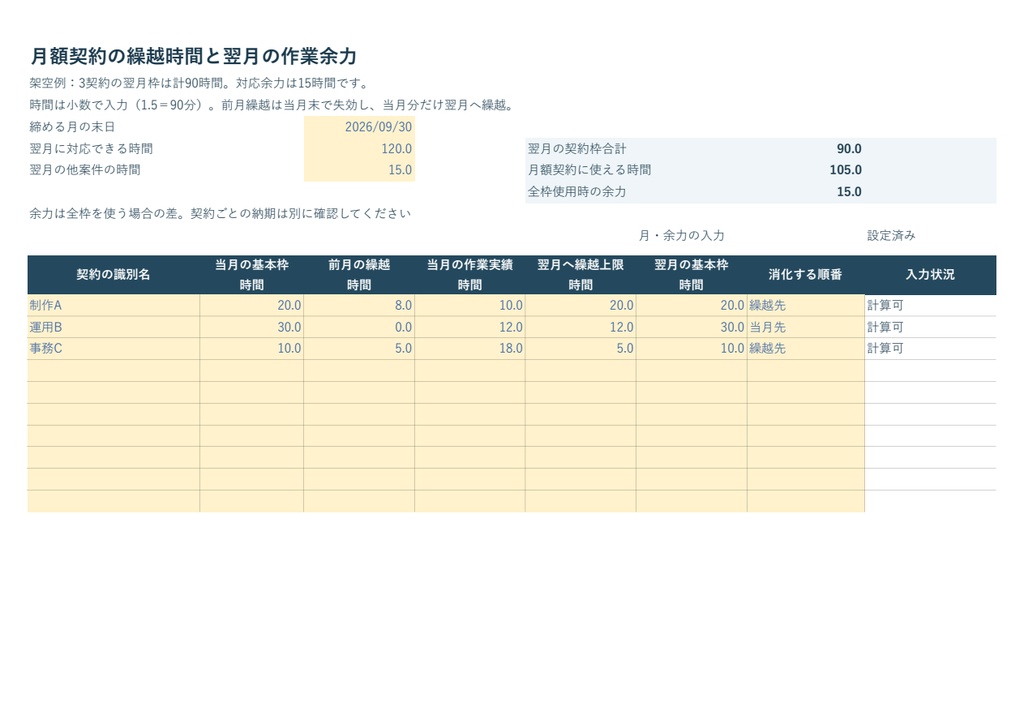
Task: Click 運用B's 当月の作業実績 cell 12.0
Action: pyautogui.click(x=470, y=327)
